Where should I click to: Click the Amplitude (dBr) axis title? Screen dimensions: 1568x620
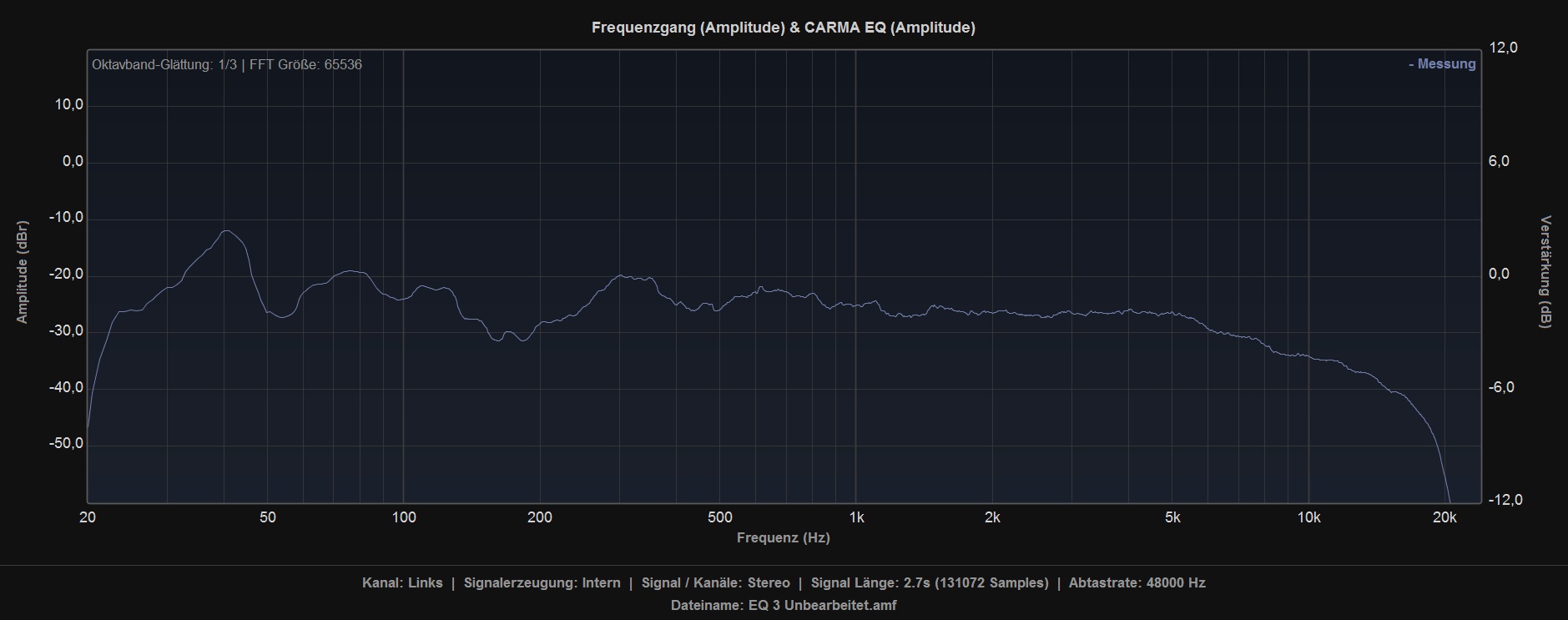(x=23, y=272)
